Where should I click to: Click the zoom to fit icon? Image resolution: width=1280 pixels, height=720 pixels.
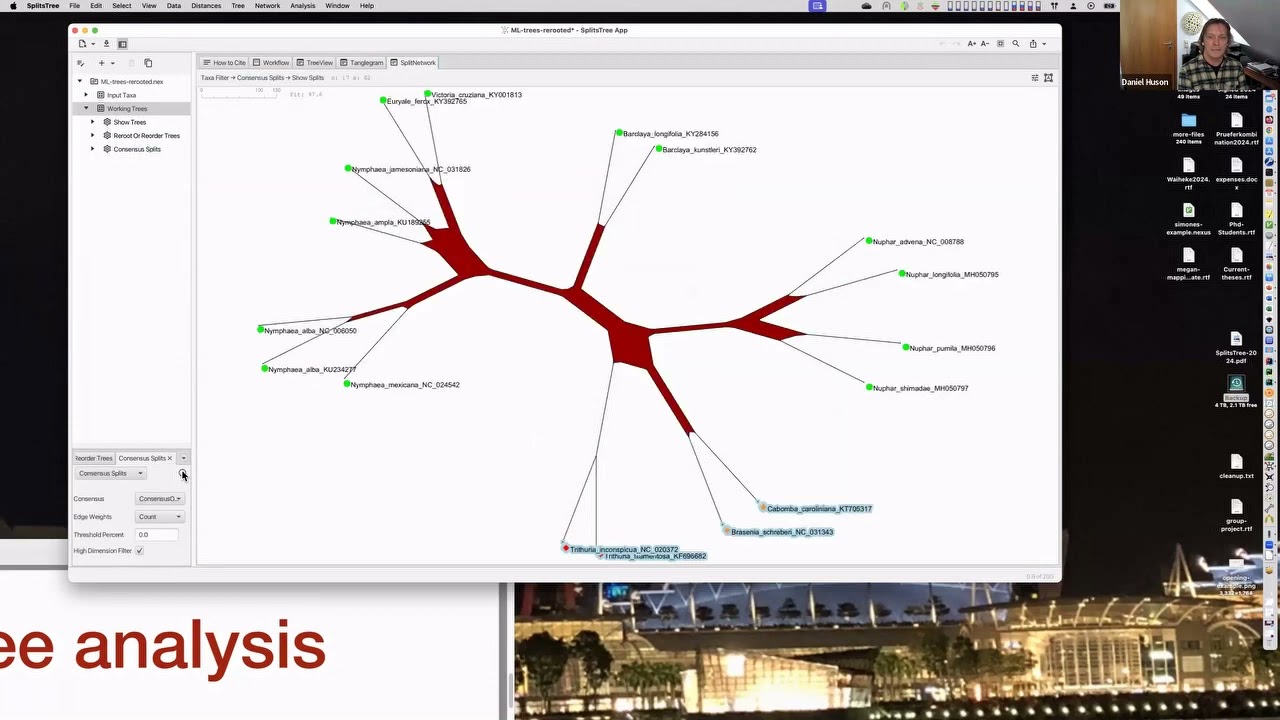click(x=1001, y=44)
